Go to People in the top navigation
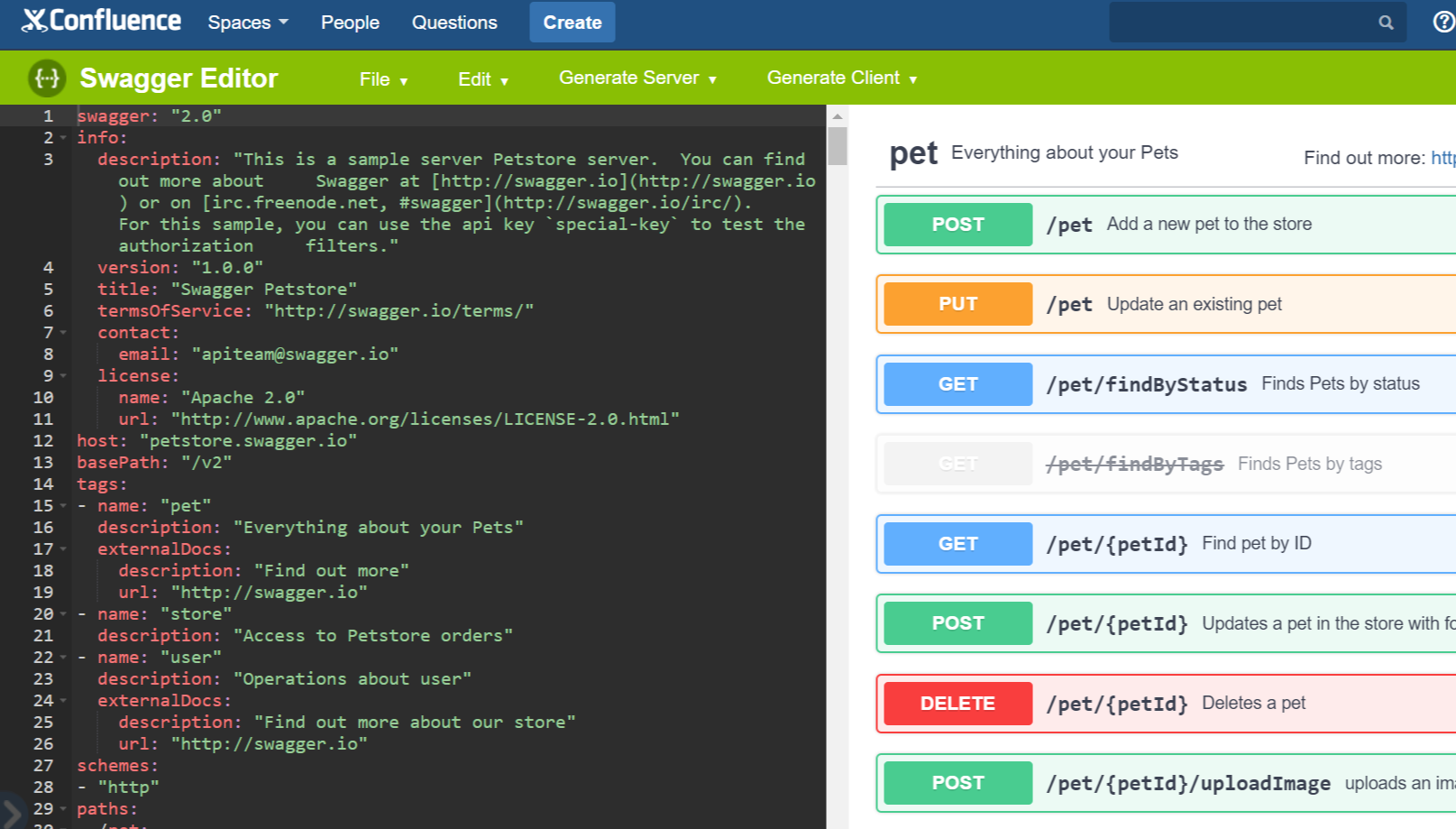 click(350, 23)
